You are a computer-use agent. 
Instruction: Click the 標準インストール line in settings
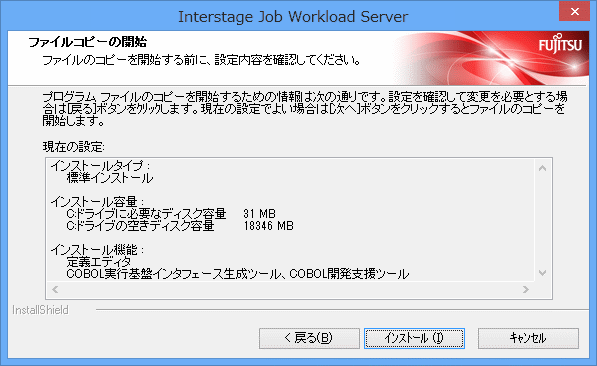pos(110,178)
